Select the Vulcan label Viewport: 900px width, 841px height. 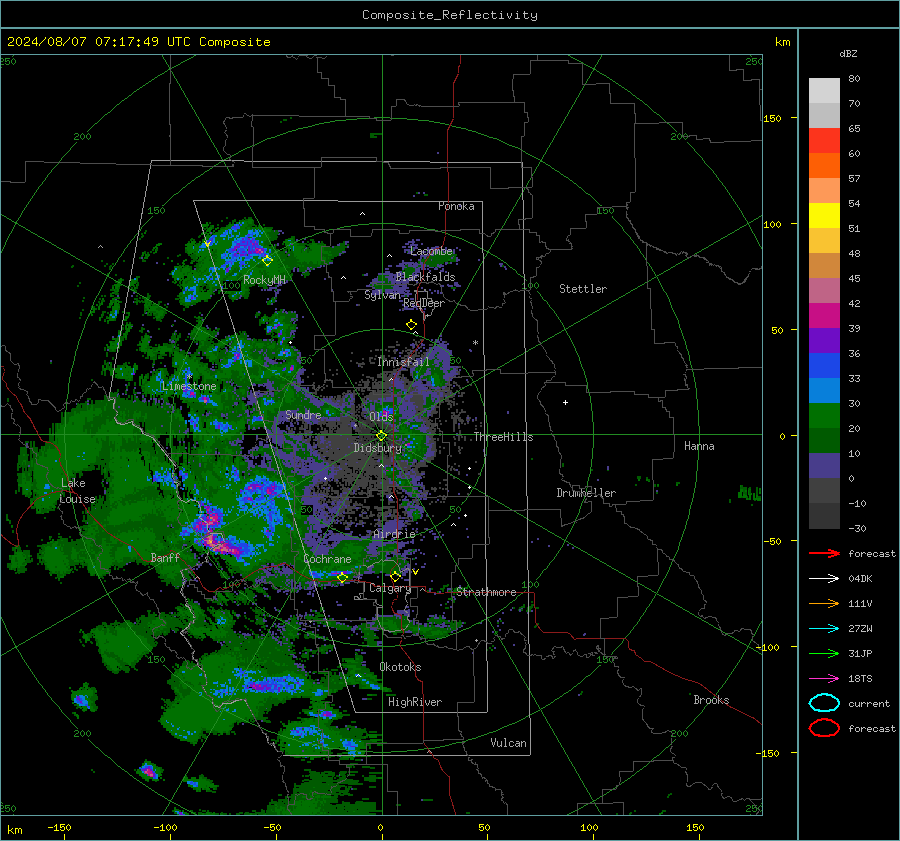[x=508, y=743]
